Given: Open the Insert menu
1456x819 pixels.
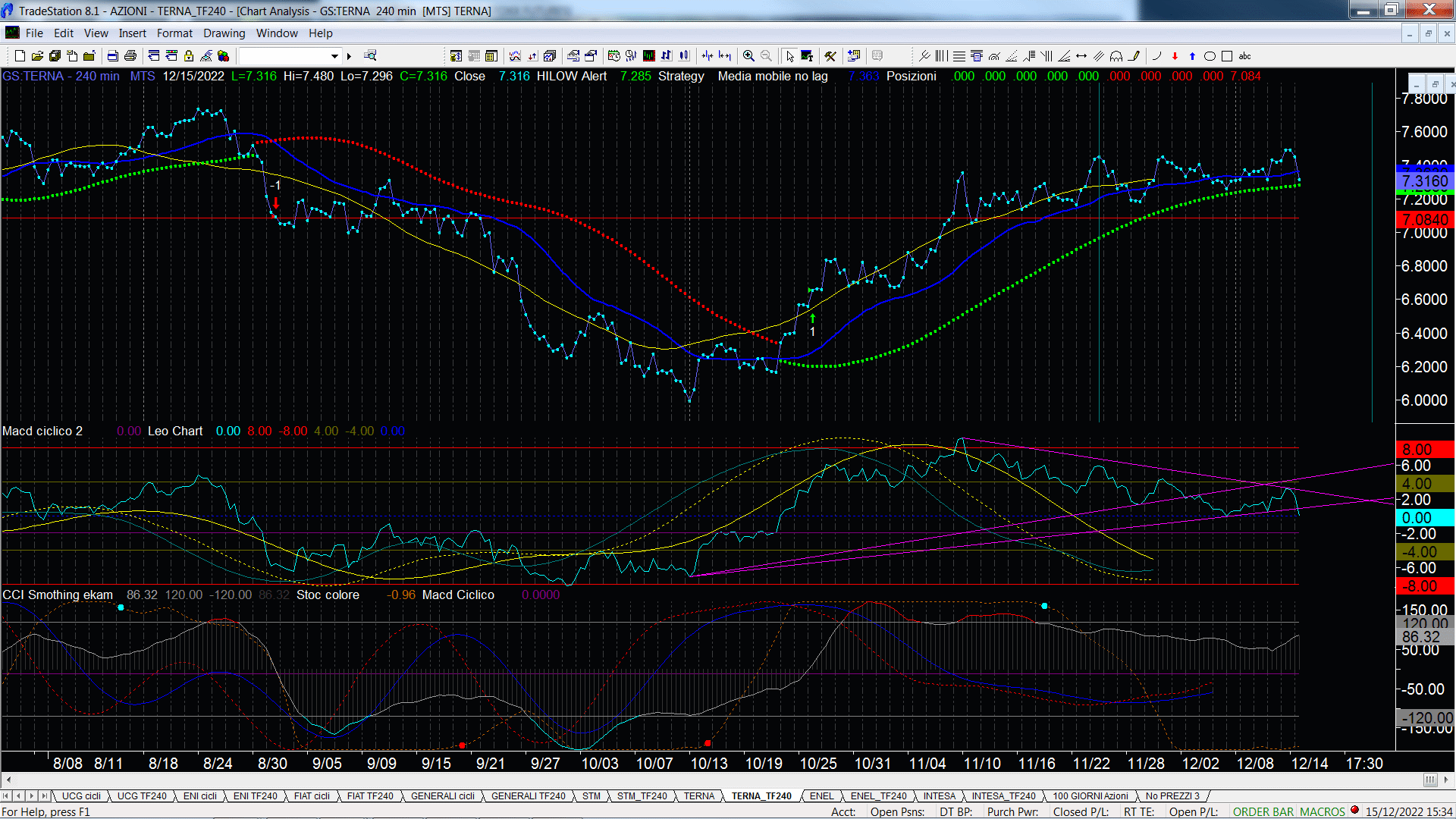Looking at the screenshot, I should (132, 33).
